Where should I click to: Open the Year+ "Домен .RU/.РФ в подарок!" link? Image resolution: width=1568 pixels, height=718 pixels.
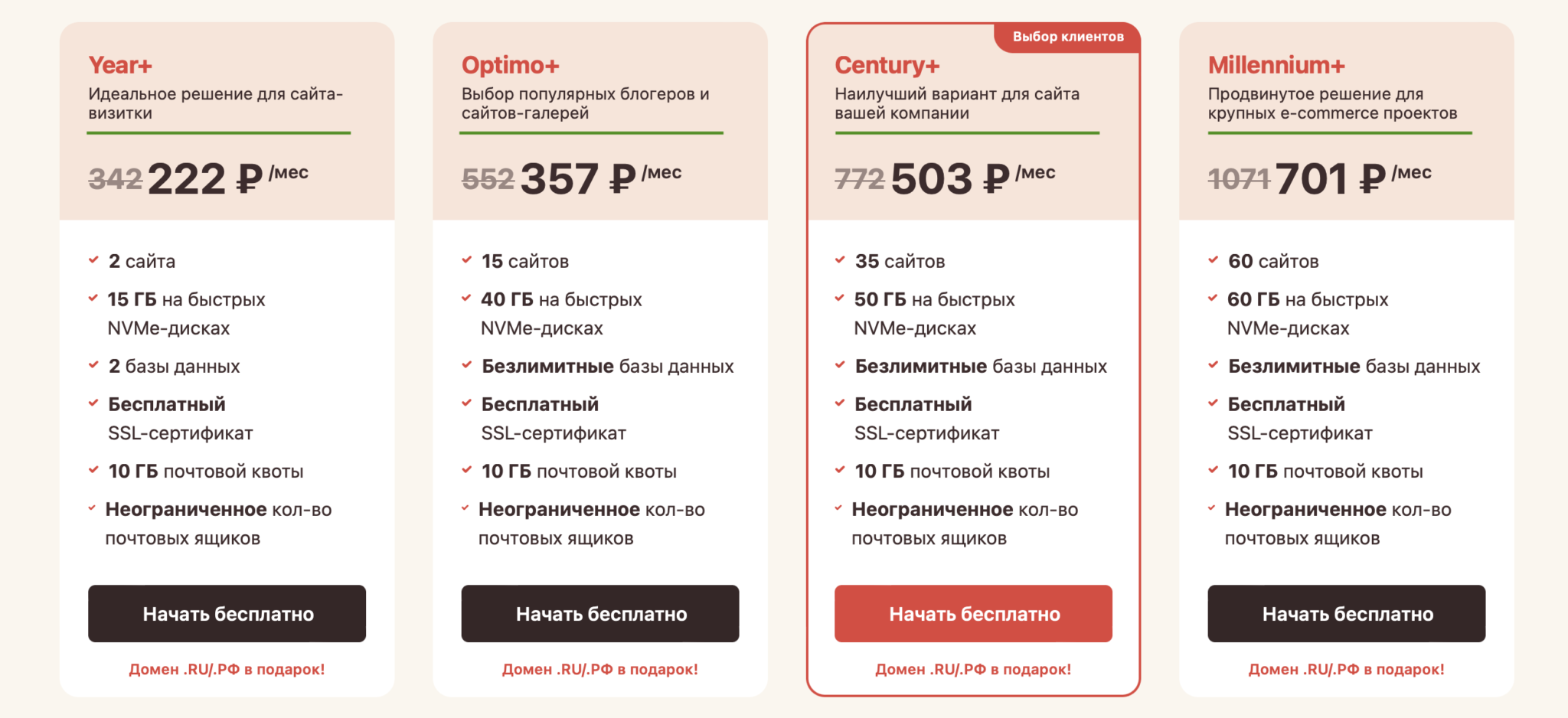coord(227,669)
